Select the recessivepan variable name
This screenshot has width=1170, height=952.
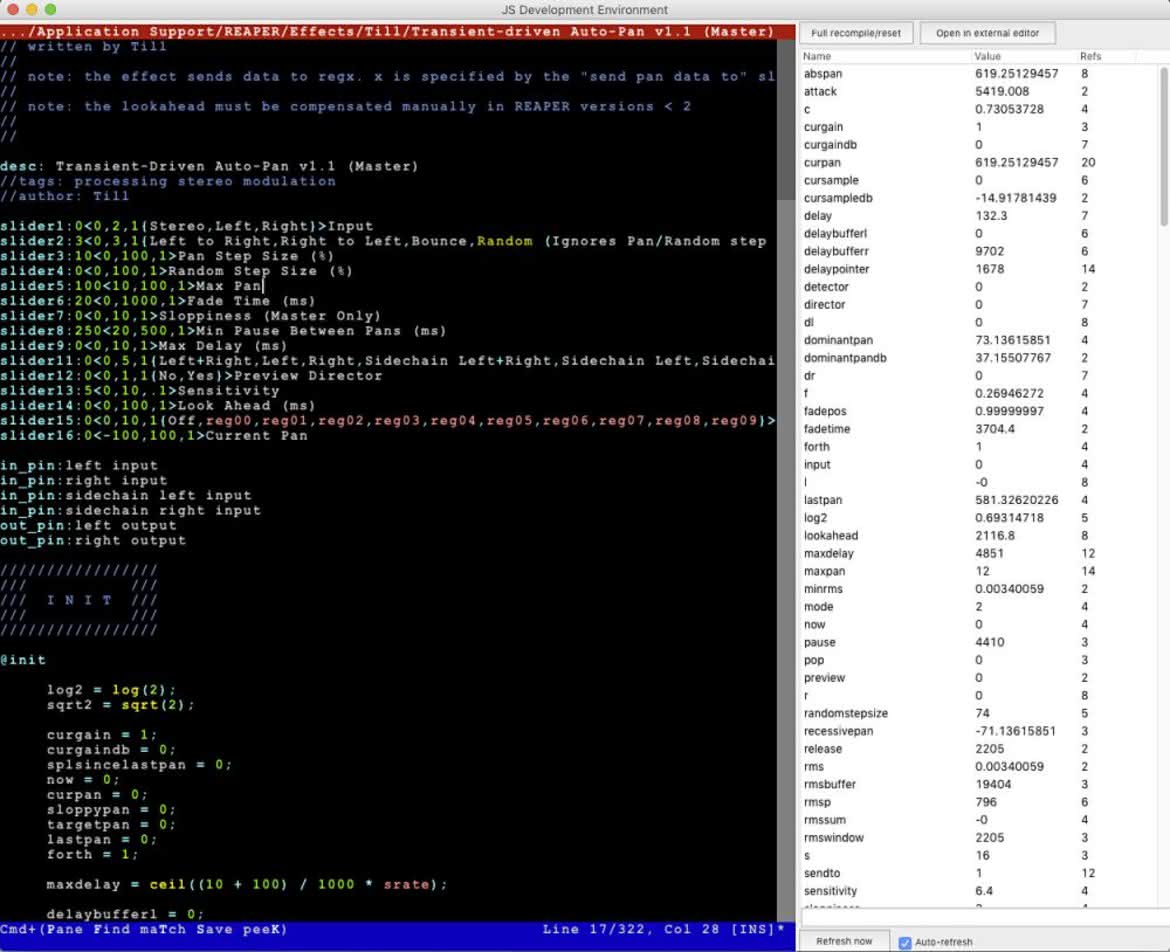[838, 731]
